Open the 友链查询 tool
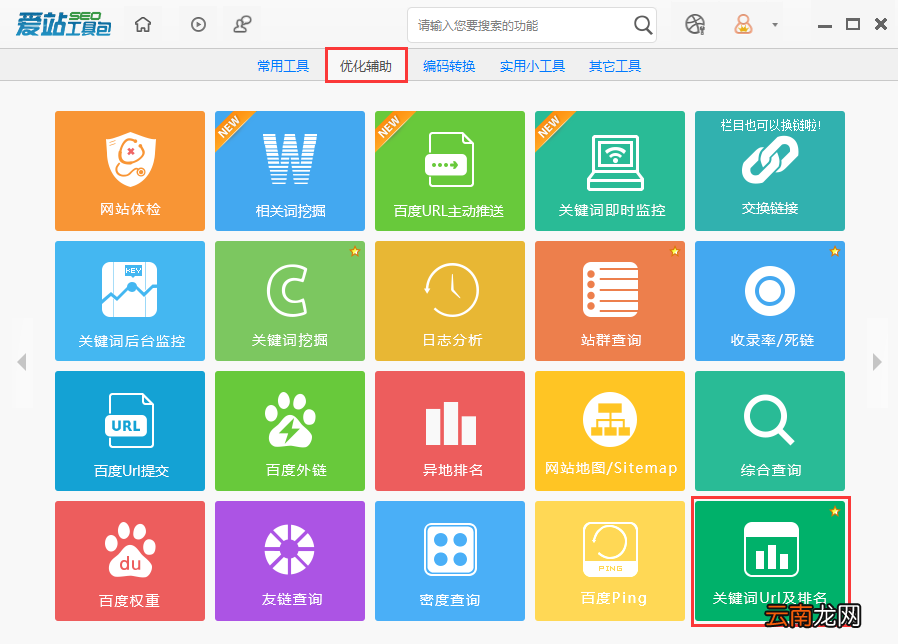This screenshot has width=898, height=644. pyautogui.click(x=290, y=561)
